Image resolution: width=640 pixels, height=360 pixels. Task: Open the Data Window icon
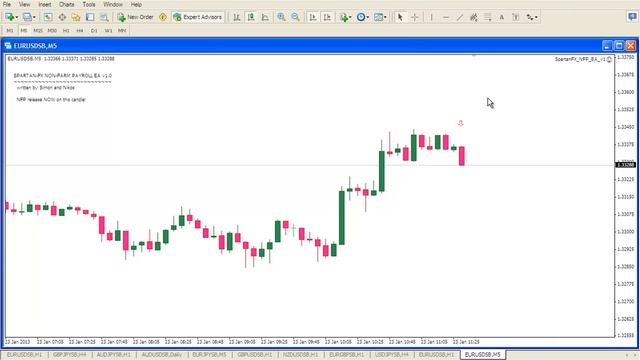62,17
